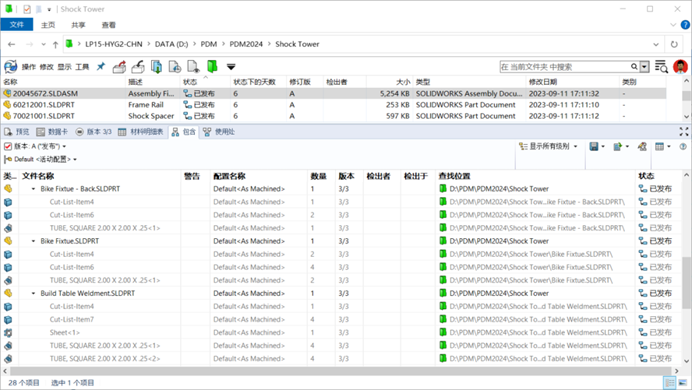Switch to the 使用处 where used tab

[219, 132]
